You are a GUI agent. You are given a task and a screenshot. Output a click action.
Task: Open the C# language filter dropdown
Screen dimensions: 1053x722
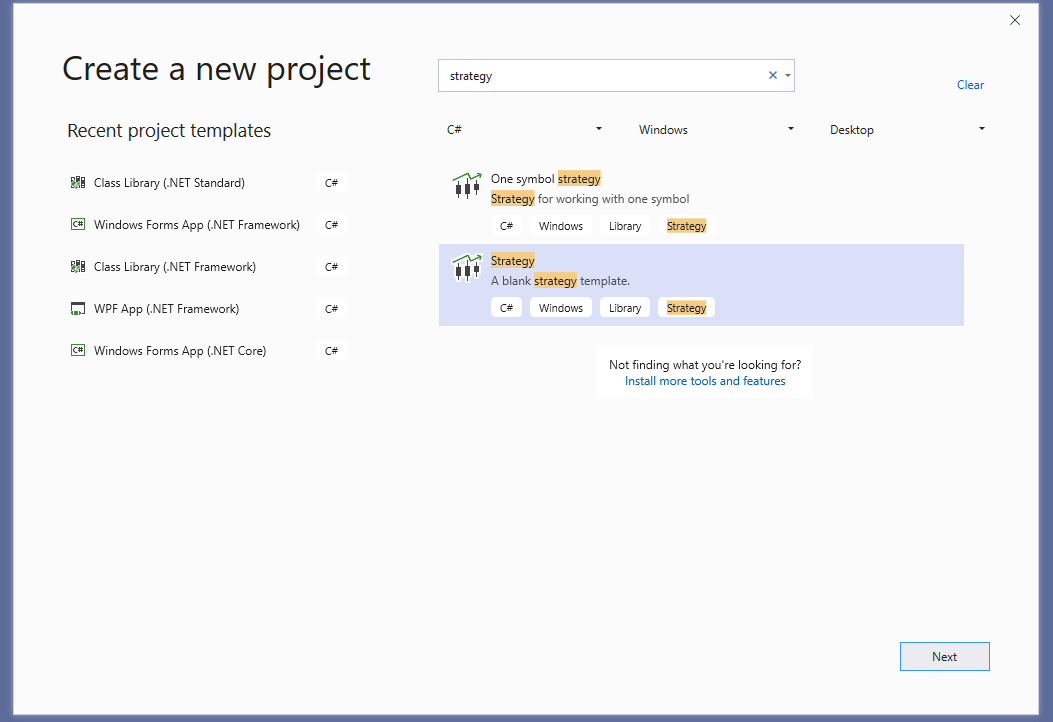(525, 130)
